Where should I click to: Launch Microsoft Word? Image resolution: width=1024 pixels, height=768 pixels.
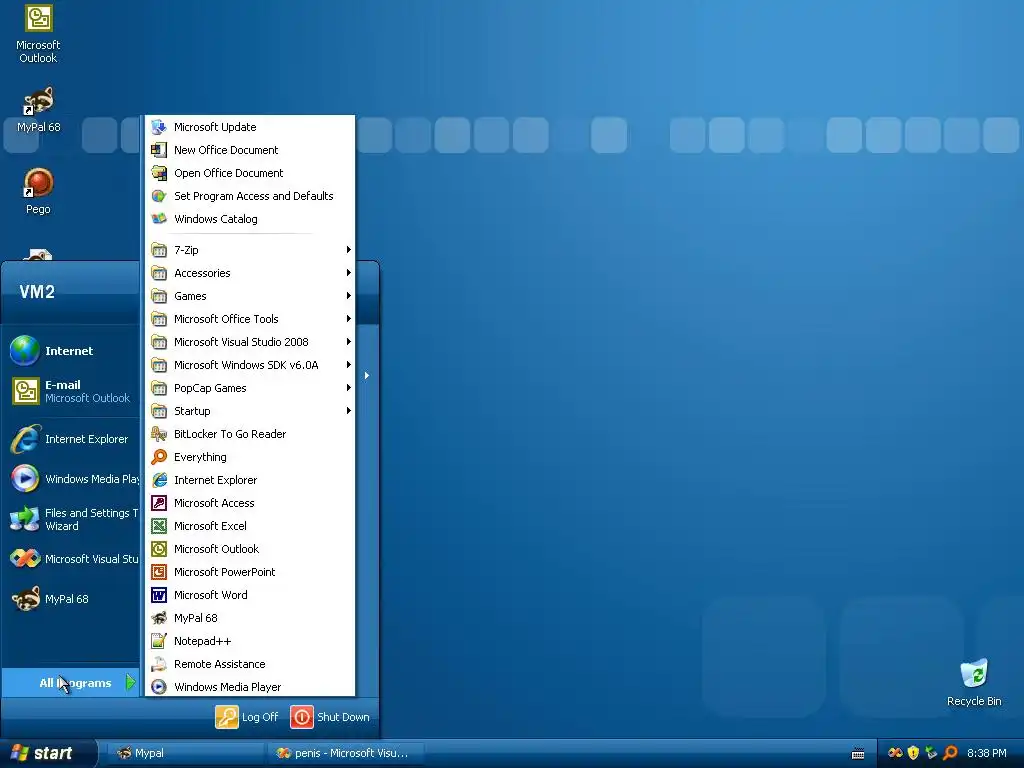tap(249, 595)
